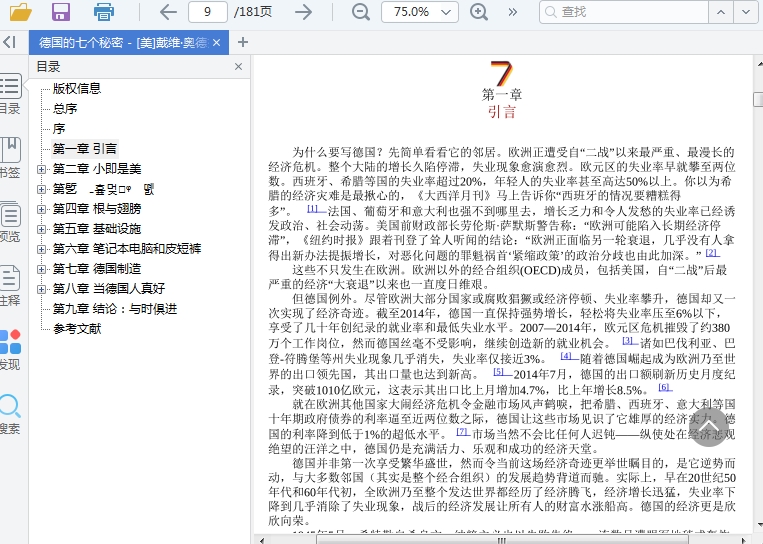
Task: Click the print icon
Action: [x=103, y=12]
